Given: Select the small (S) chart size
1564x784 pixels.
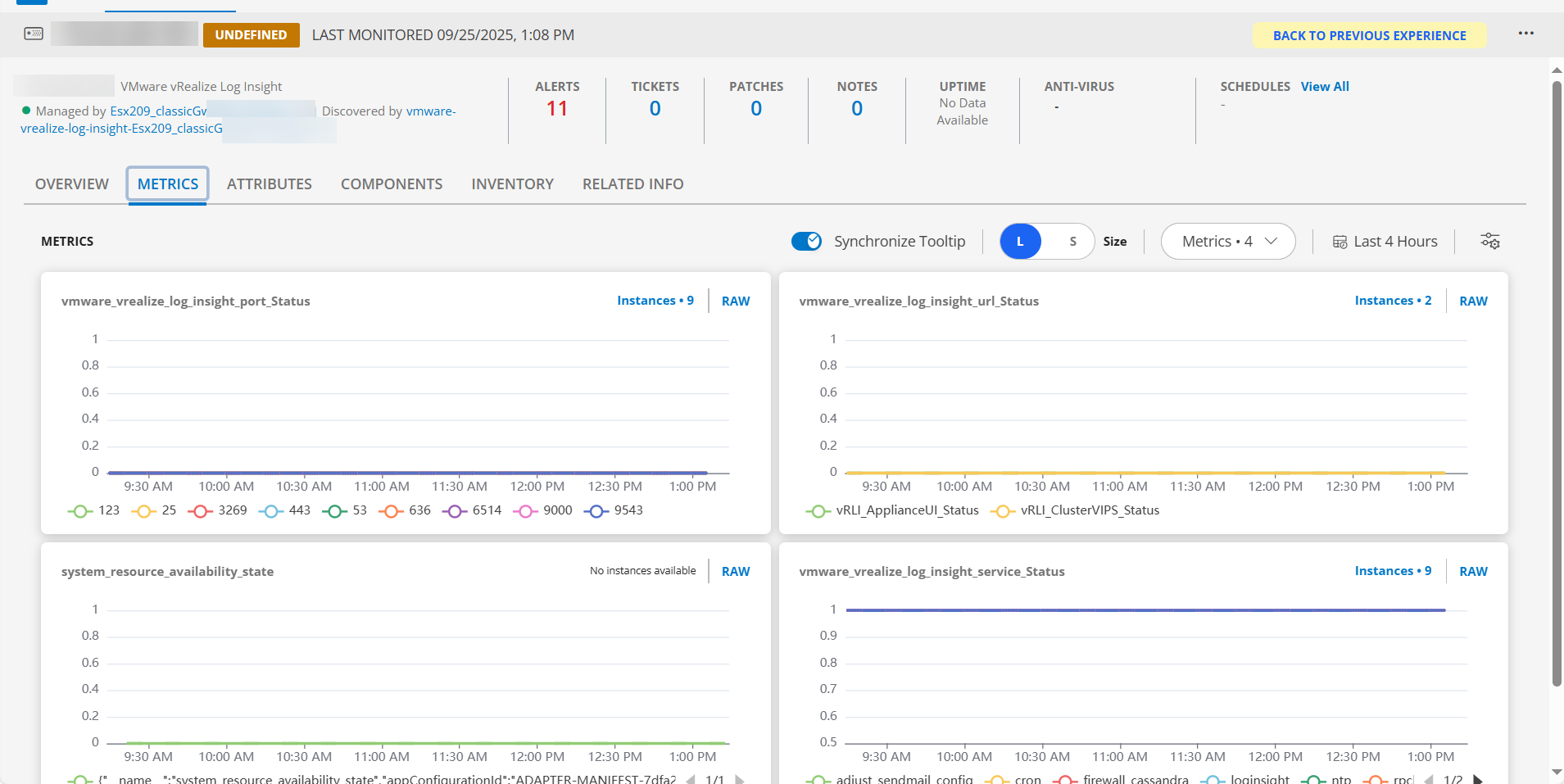Looking at the screenshot, I should 1072,242.
